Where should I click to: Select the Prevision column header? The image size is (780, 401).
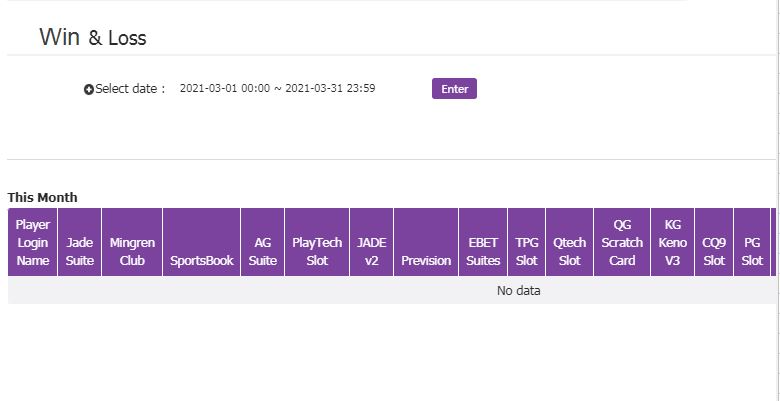(x=426, y=260)
